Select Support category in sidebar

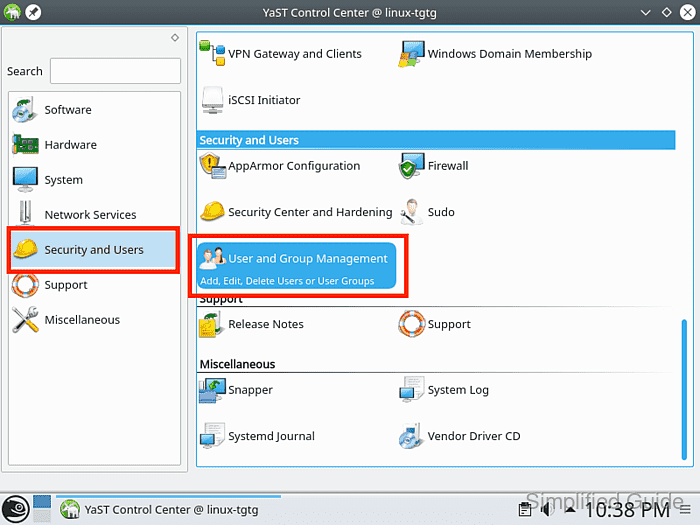[x=94, y=285]
